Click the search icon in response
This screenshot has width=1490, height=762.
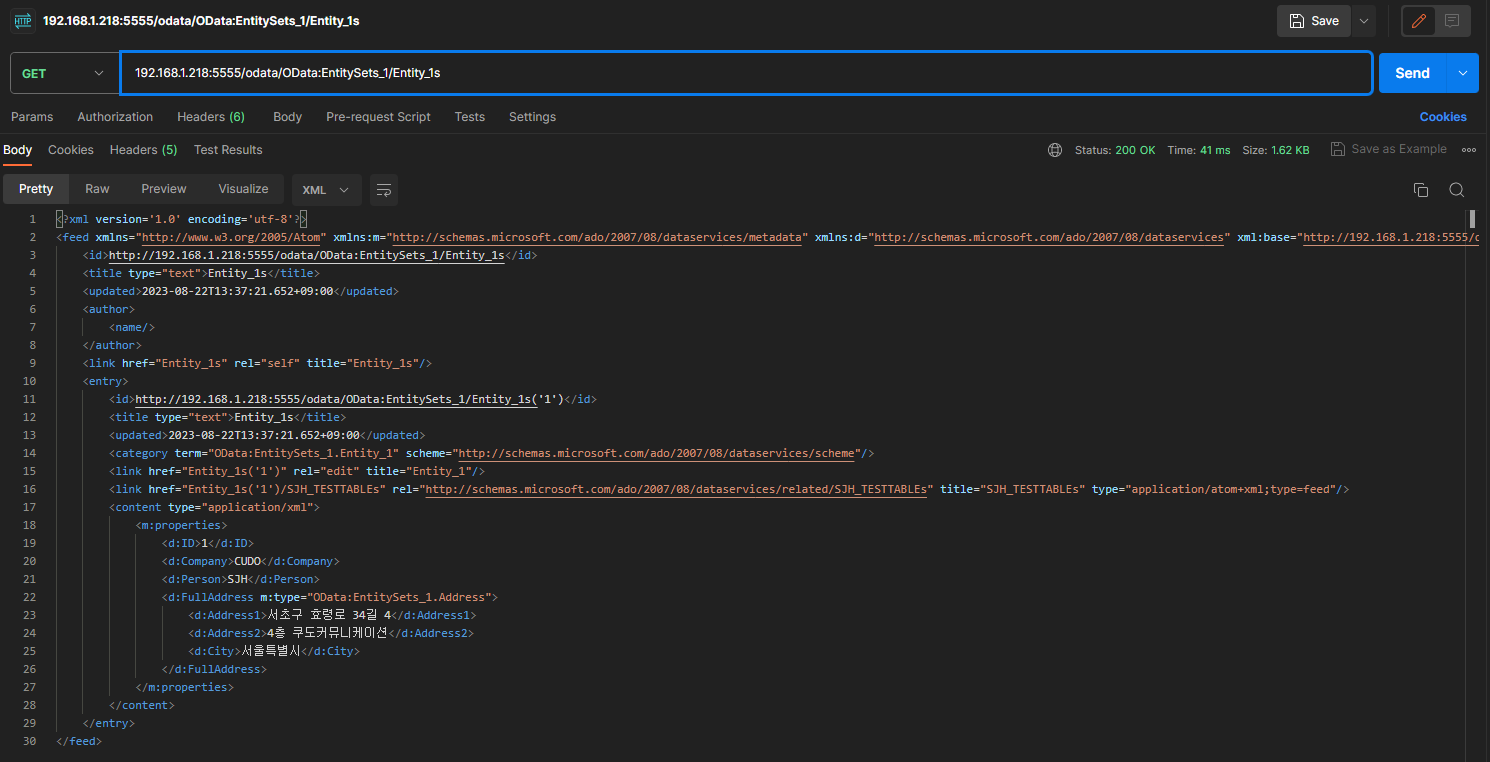(1456, 190)
